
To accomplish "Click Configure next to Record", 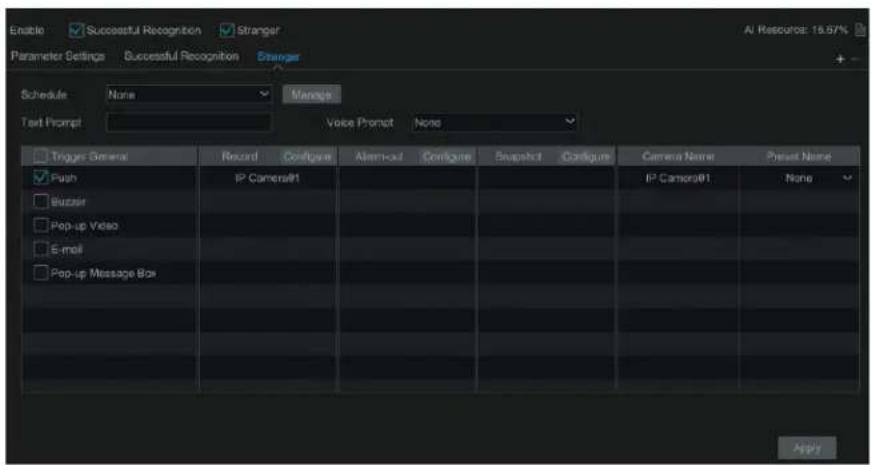I will (307, 157).
